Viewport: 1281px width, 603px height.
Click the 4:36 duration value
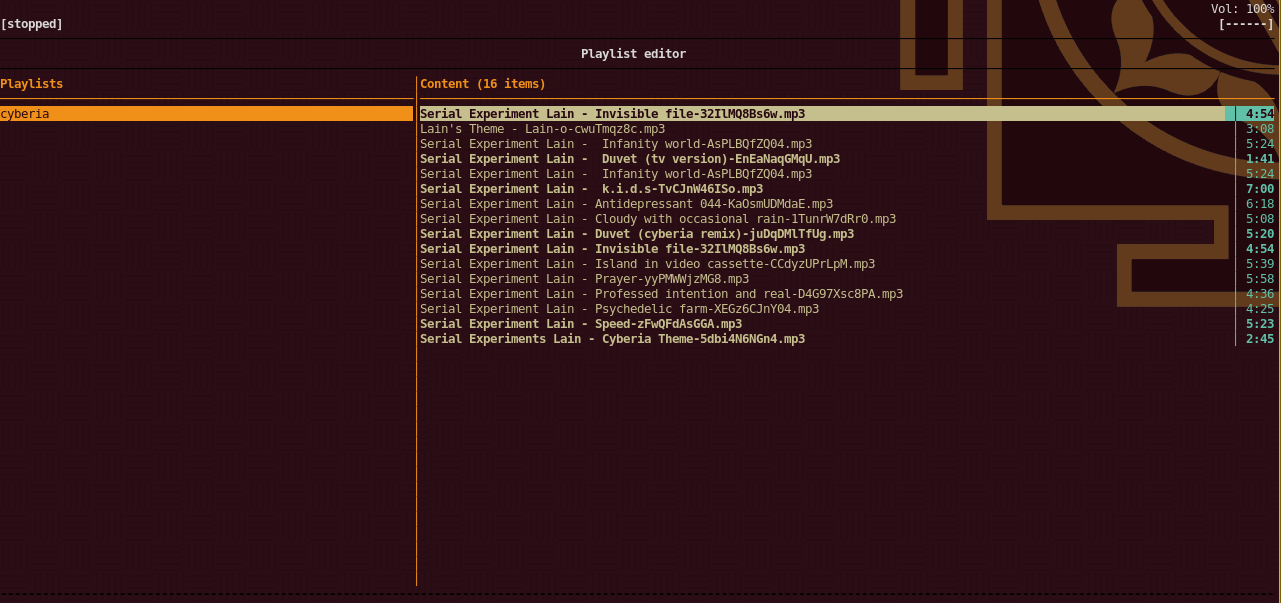[1260, 294]
